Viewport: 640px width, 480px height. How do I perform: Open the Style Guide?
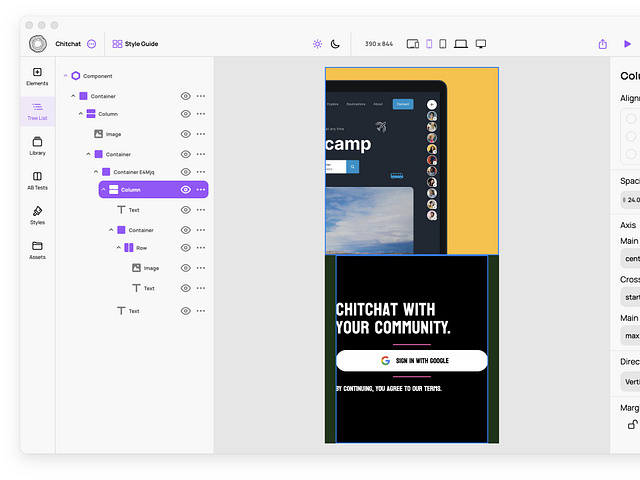click(135, 44)
